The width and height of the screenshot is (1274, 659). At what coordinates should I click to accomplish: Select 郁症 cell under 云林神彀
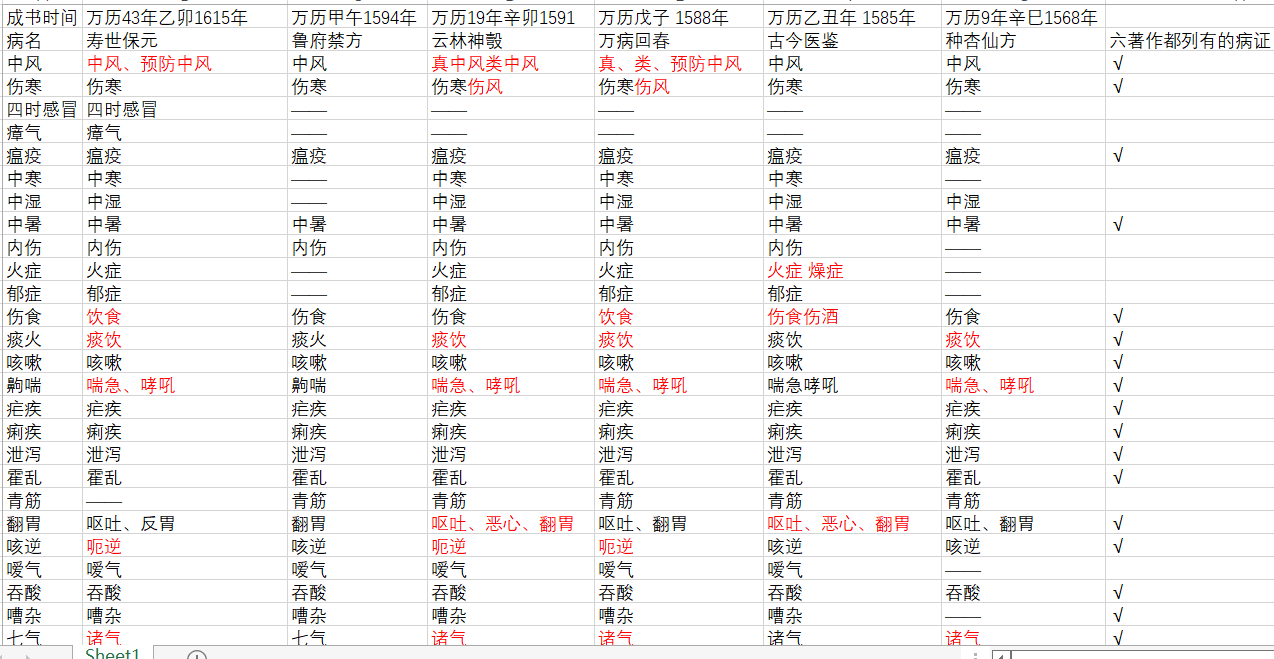coord(512,293)
